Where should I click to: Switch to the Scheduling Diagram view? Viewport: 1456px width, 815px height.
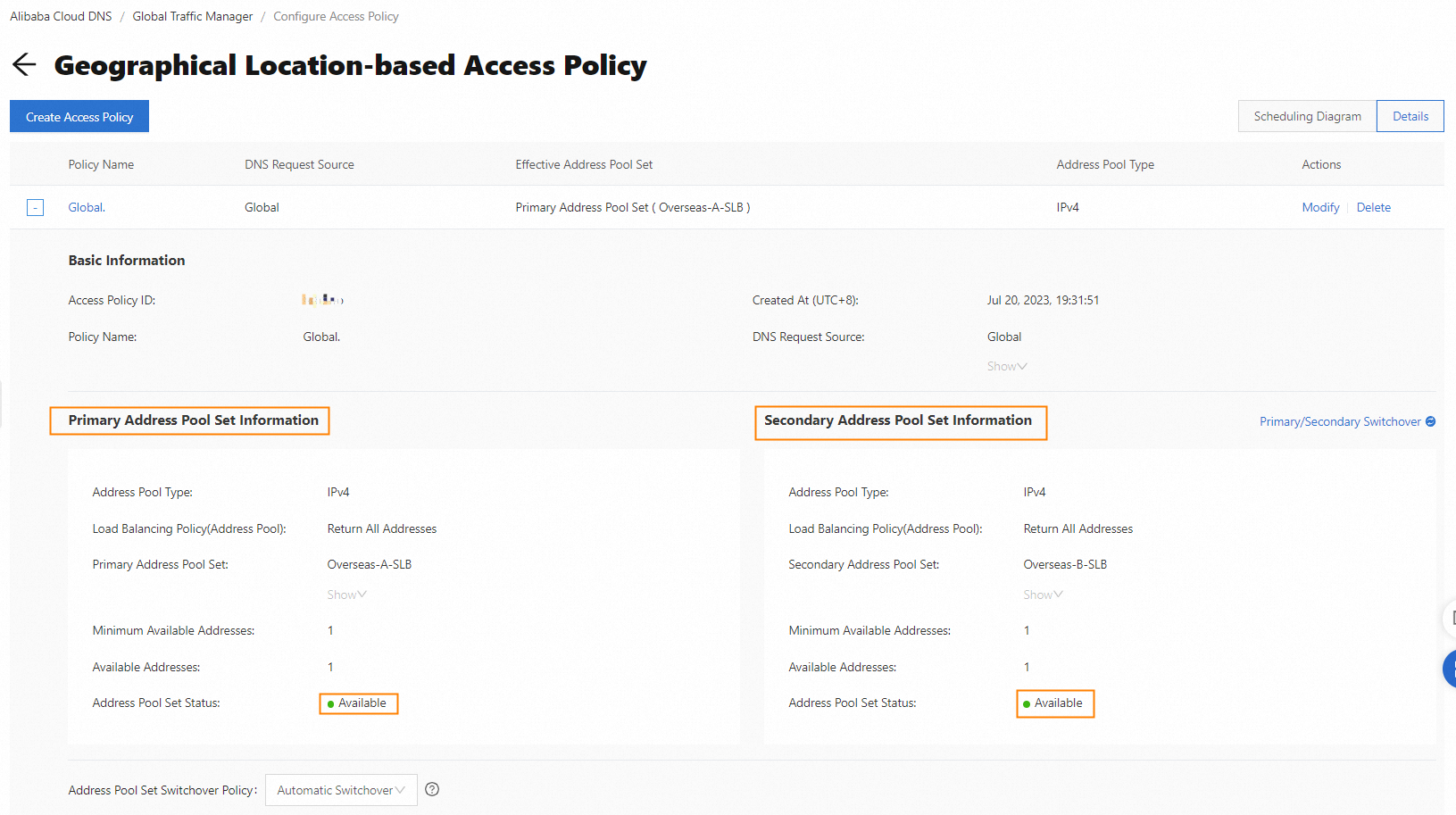[x=1307, y=116]
